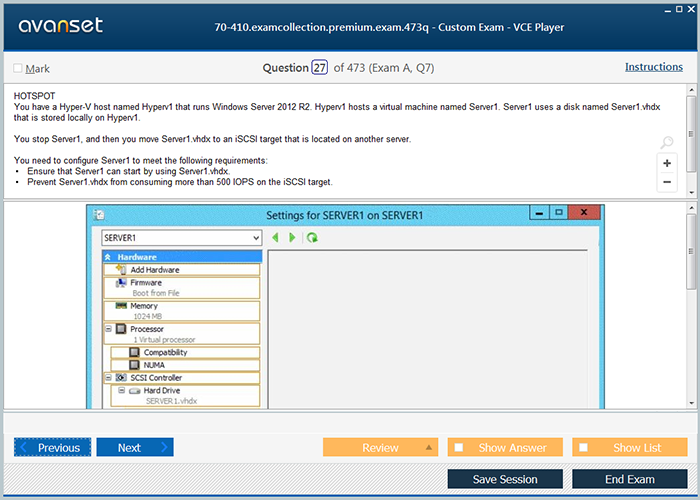The width and height of the screenshot is (700, 500).
Task: Maximize the Settings for SERVER1 window
Action: [558, 212]
